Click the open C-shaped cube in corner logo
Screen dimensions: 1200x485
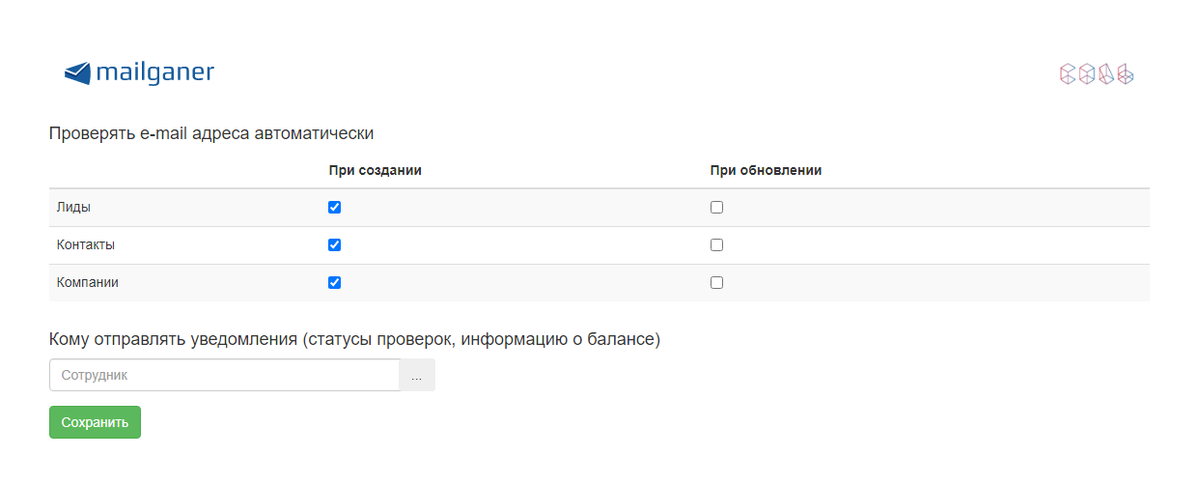click(1067, 74)
